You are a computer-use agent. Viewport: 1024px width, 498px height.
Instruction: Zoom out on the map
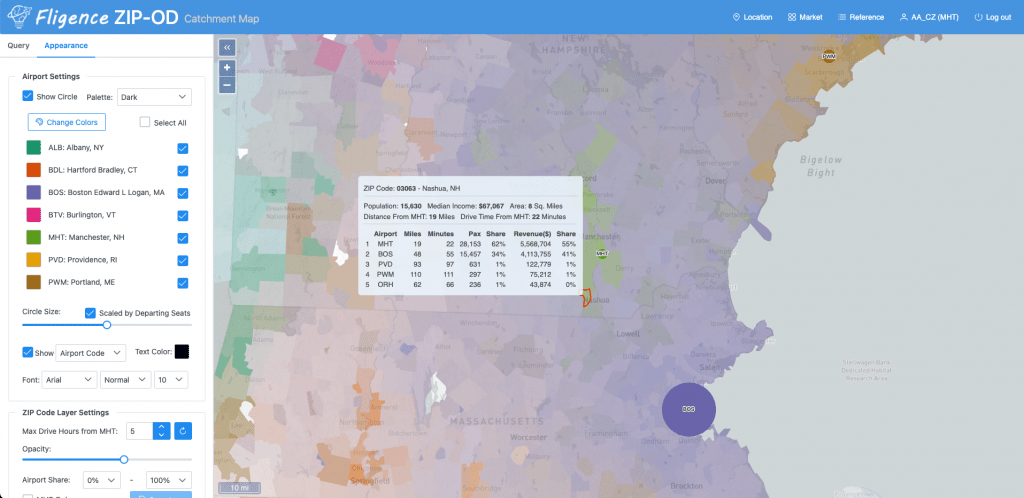pyautogui.click(x=227, y=84)
